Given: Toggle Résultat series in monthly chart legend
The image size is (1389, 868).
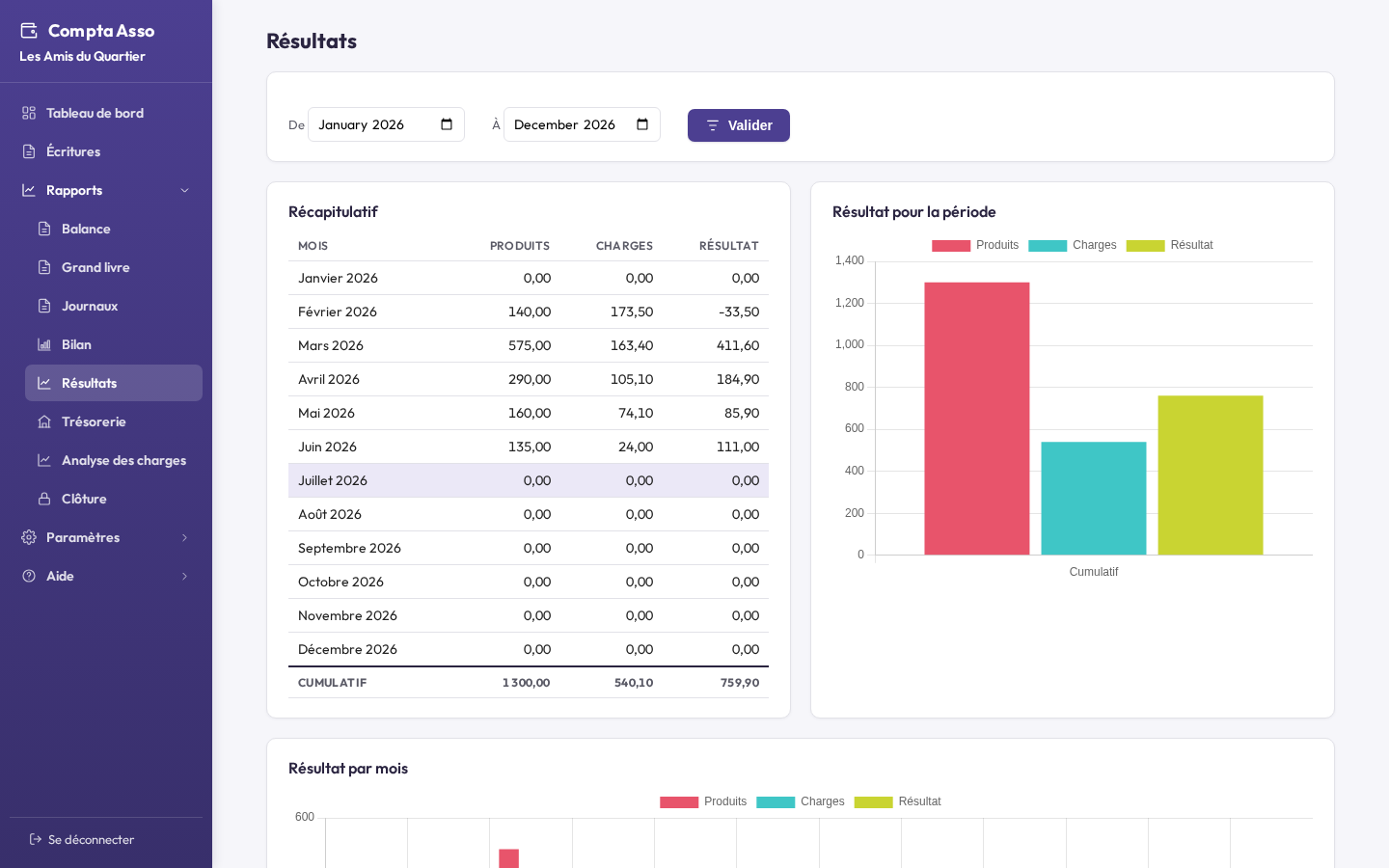Looking at the screenshot, I should coord(897,801).
